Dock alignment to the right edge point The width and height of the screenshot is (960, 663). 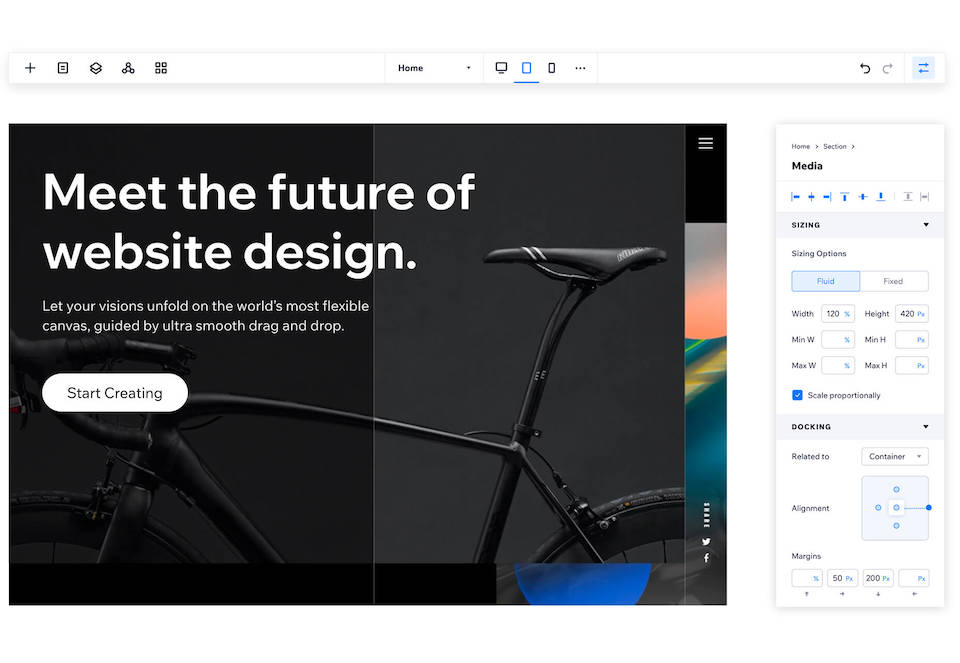coord(929,508)
